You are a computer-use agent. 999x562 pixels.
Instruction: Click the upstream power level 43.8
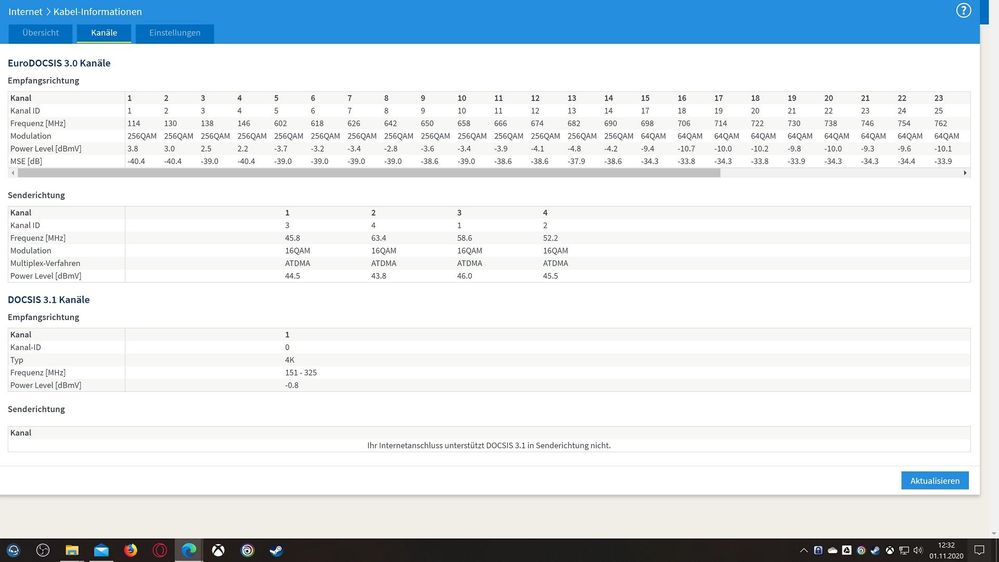378,276
